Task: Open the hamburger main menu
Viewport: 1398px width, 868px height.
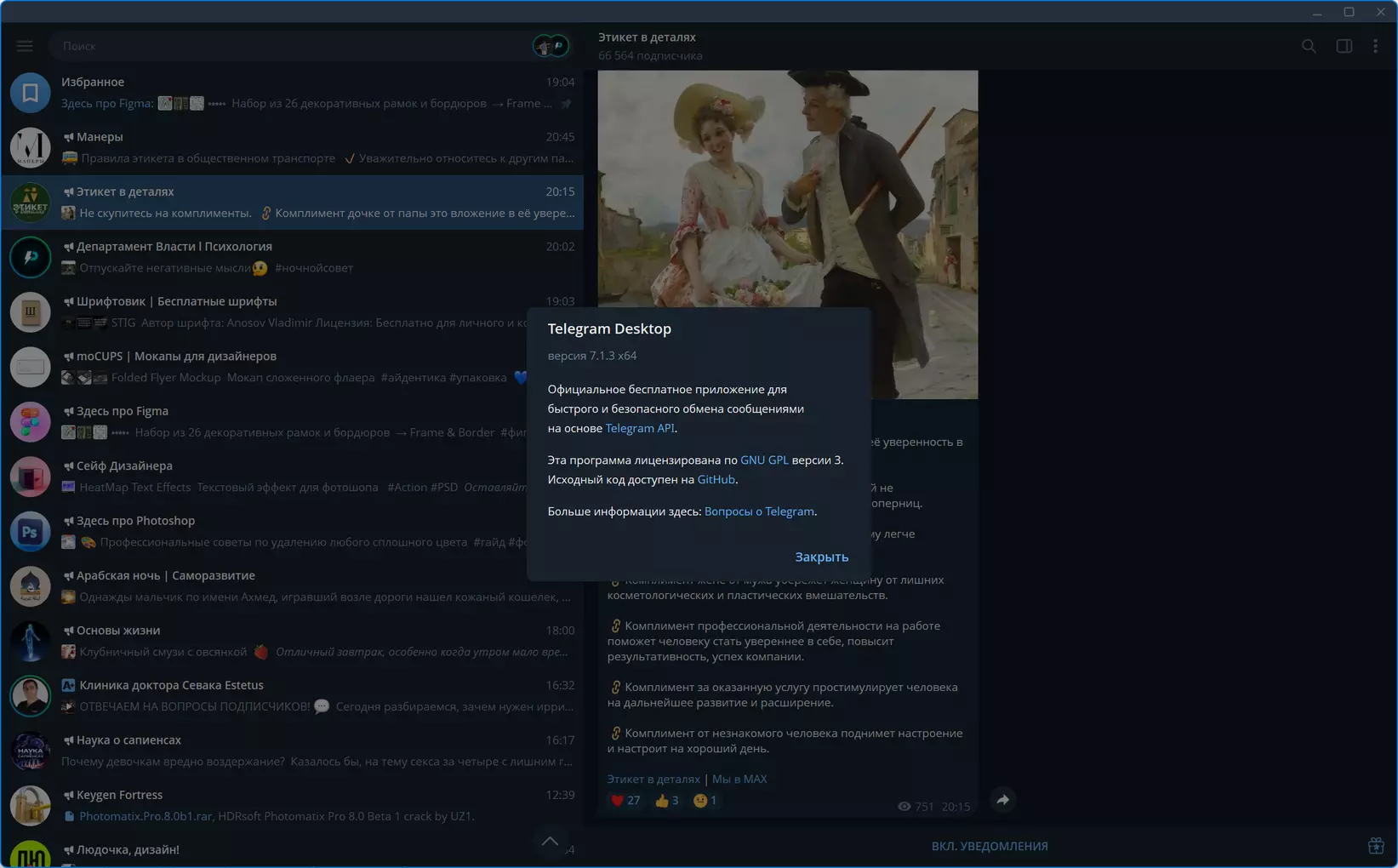Action: click(25, 46)
